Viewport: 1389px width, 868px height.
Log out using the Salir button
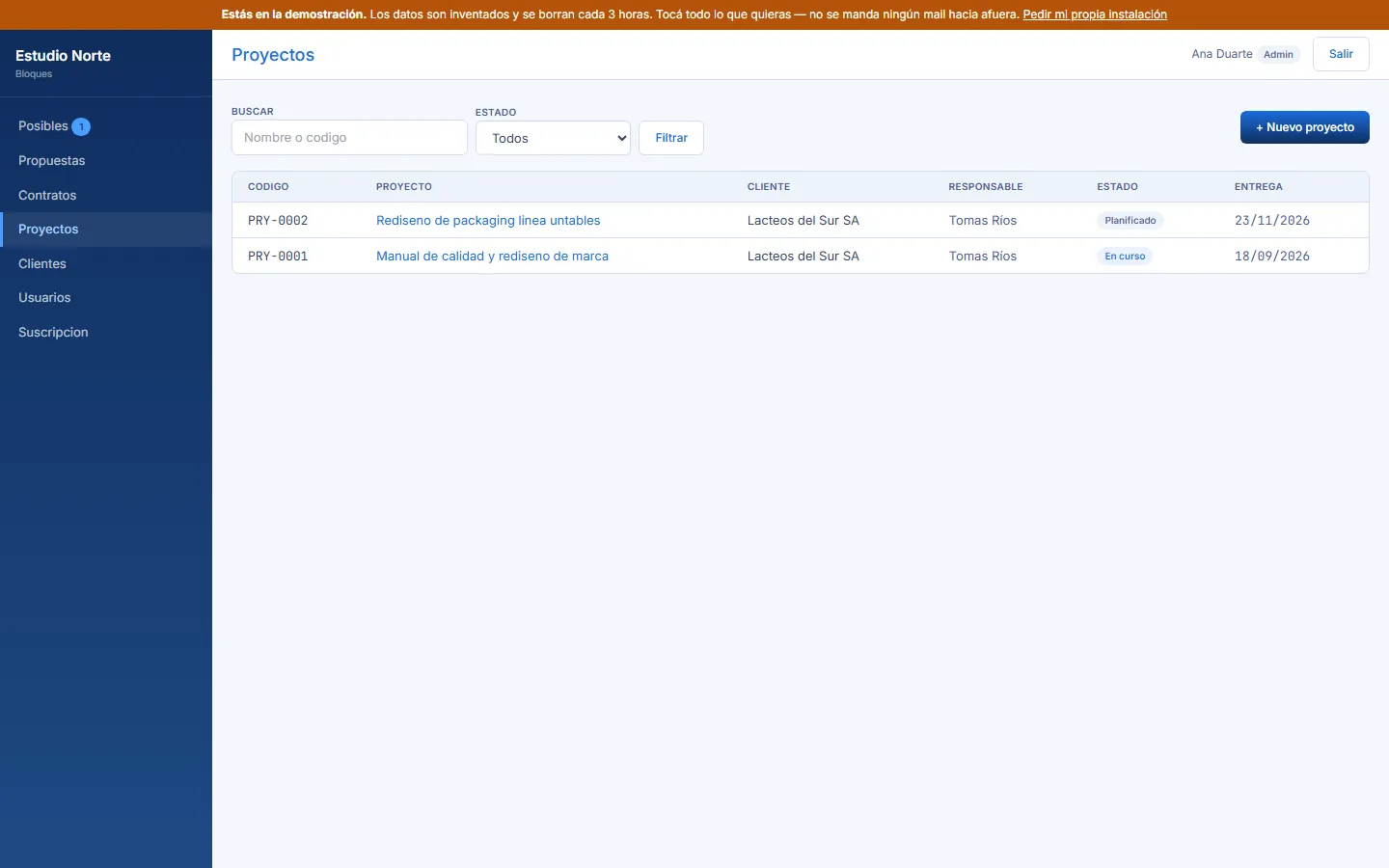tap(1341, 54)
